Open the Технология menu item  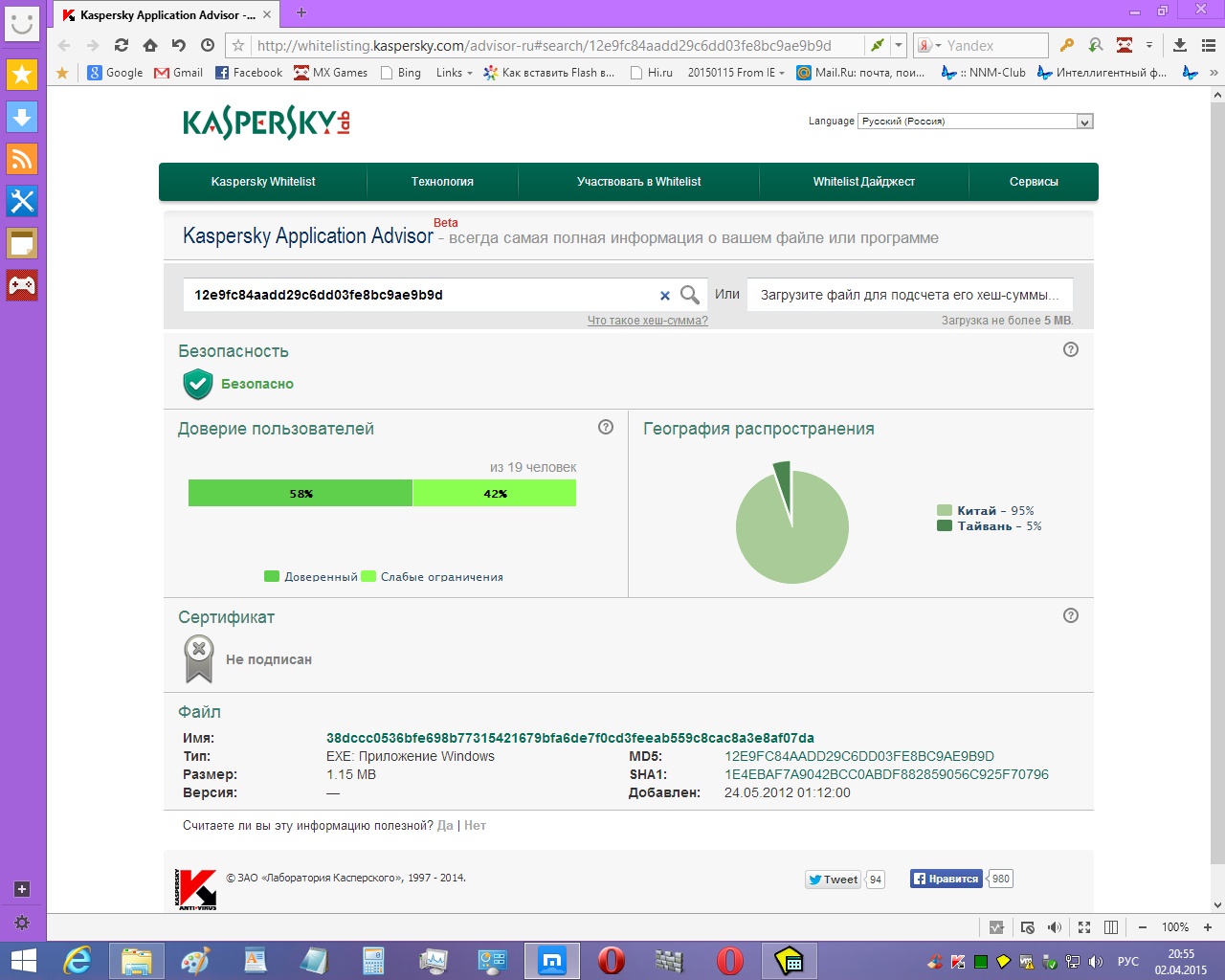442,182
